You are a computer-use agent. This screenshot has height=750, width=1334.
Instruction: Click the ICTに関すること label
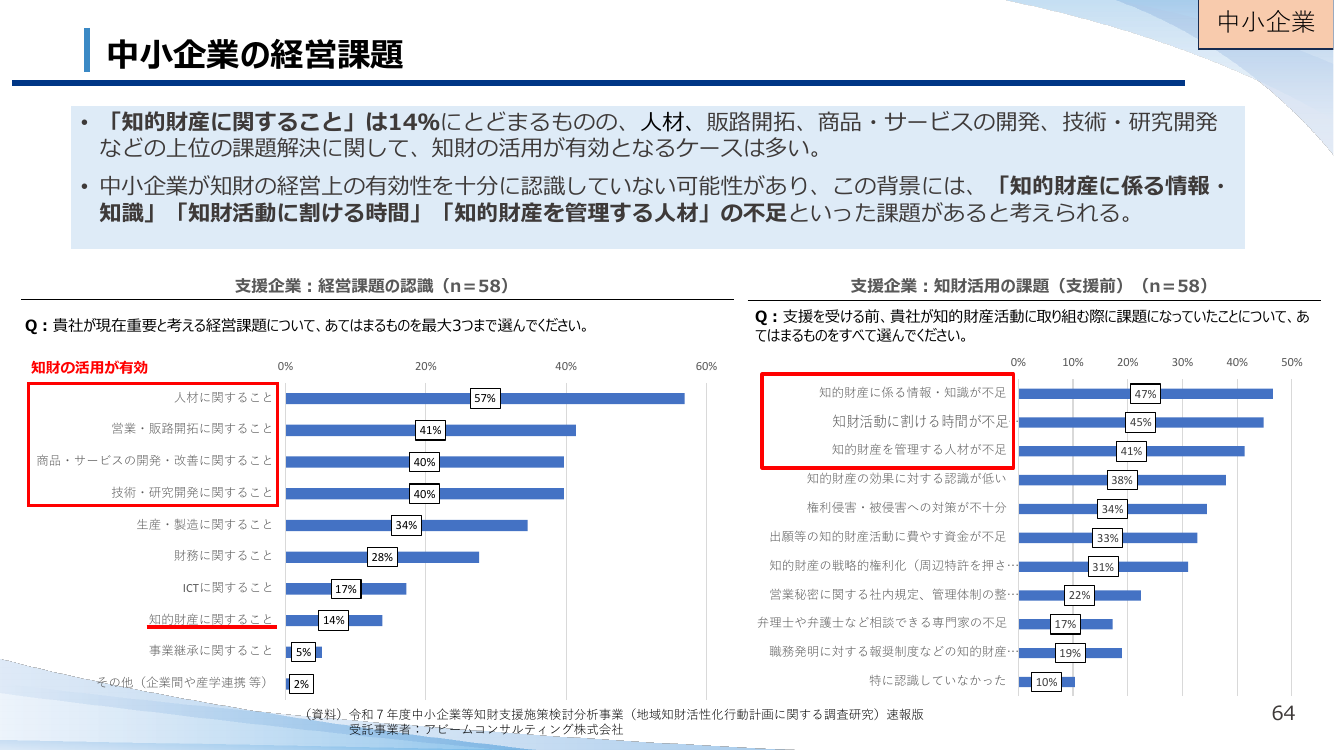(226, 588)
